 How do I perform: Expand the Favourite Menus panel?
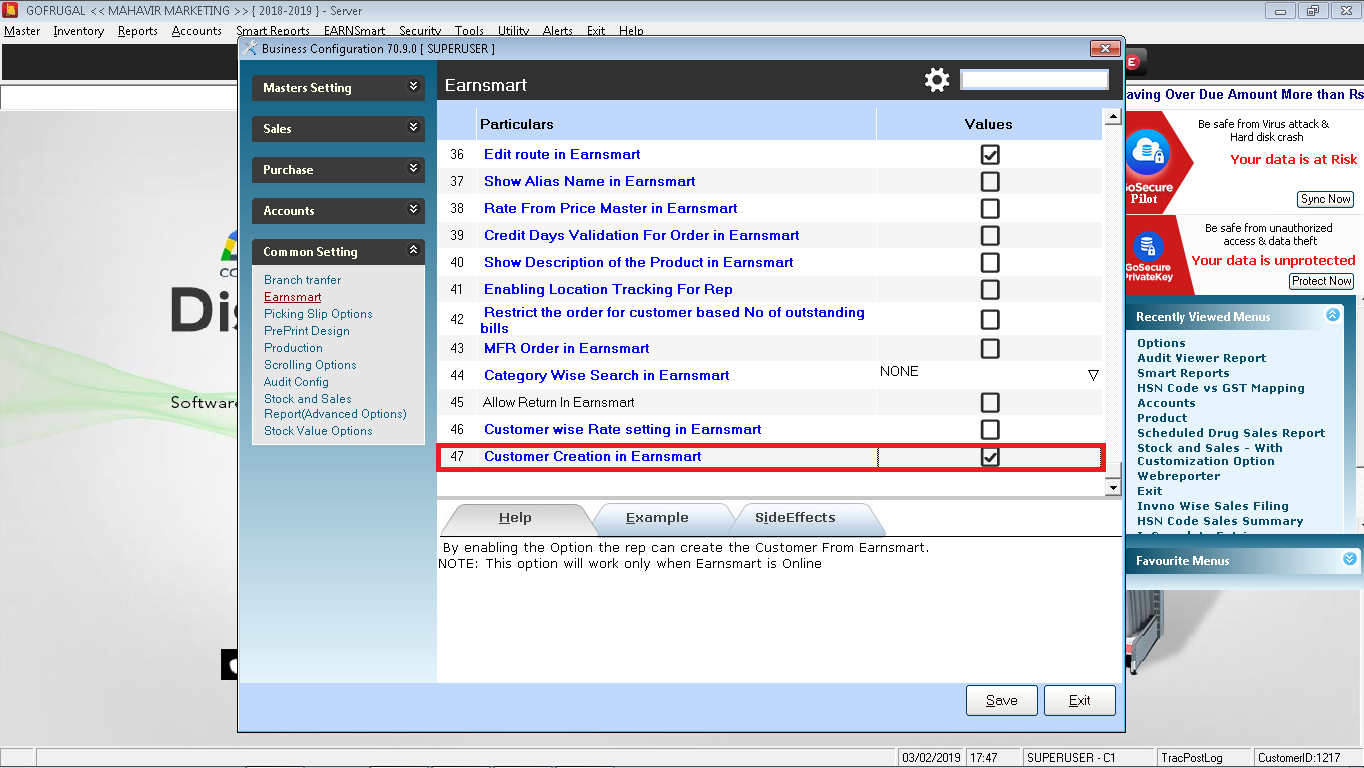point(1349,559)
